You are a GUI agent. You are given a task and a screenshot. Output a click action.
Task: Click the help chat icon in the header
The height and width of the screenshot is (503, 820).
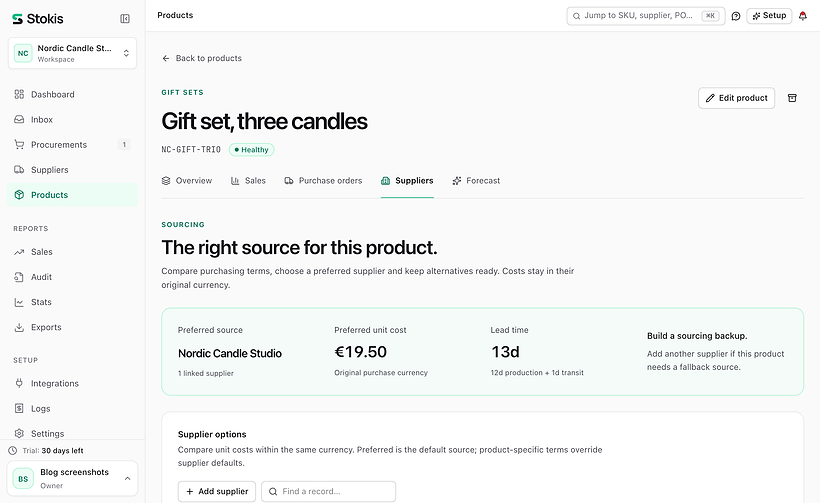tap(736, 16)
